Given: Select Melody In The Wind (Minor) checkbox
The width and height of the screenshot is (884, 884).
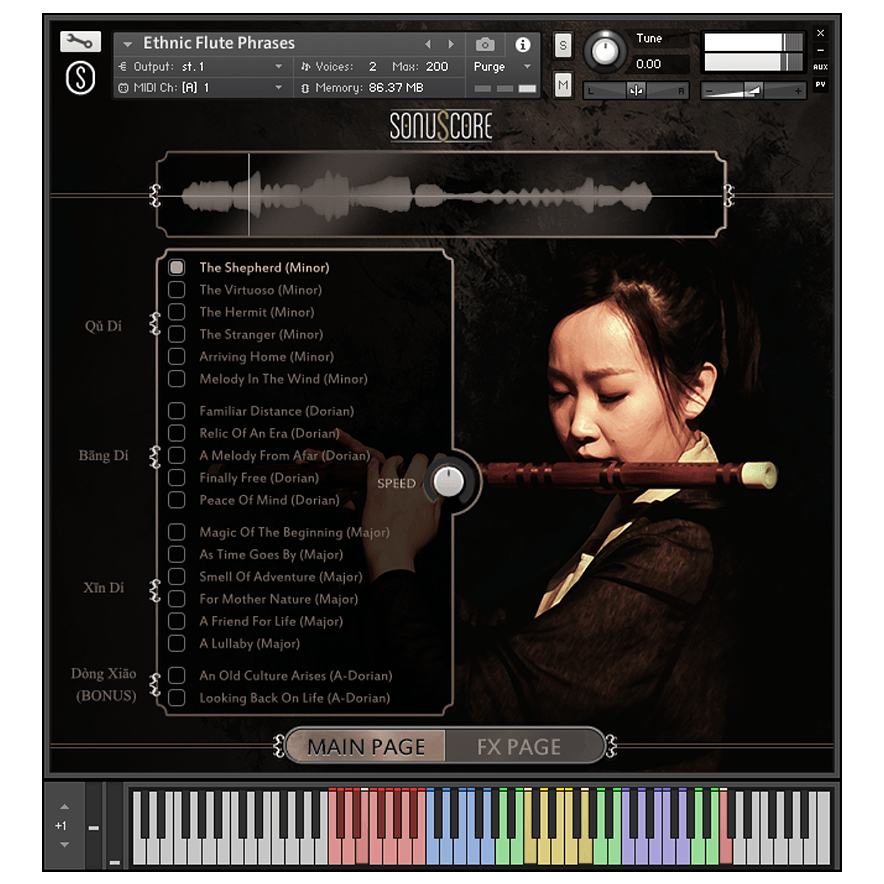Looking at the screenshot, I should point(176,379).
